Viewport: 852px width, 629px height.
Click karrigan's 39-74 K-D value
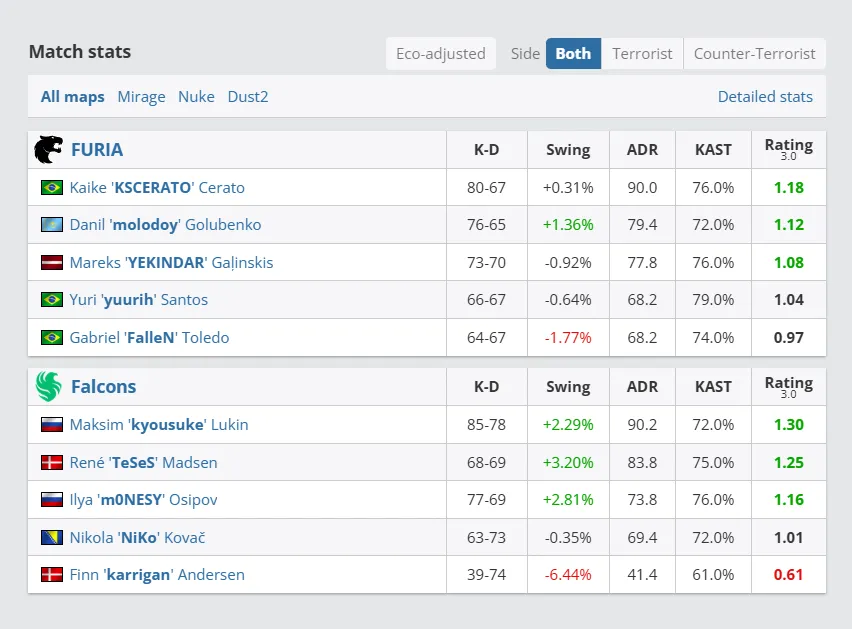[x=486, y=574]
